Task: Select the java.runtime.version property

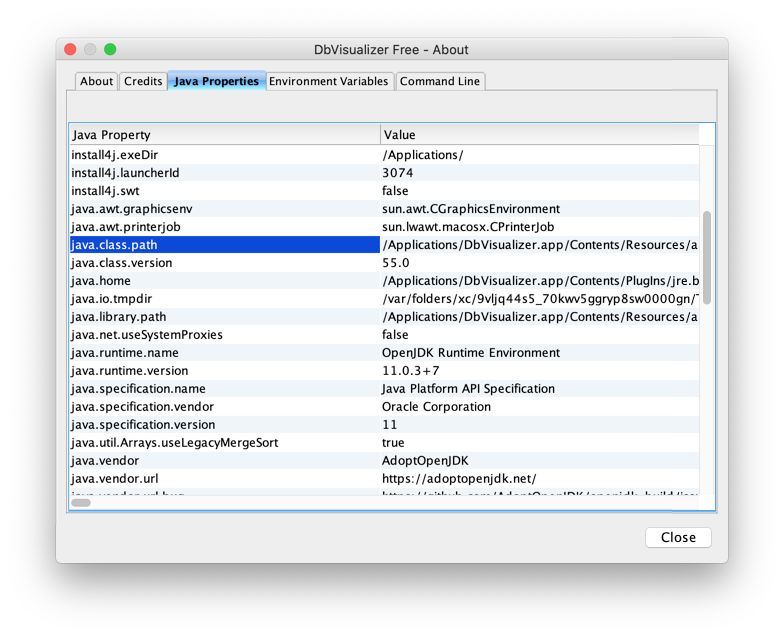Action: [224, 371]
